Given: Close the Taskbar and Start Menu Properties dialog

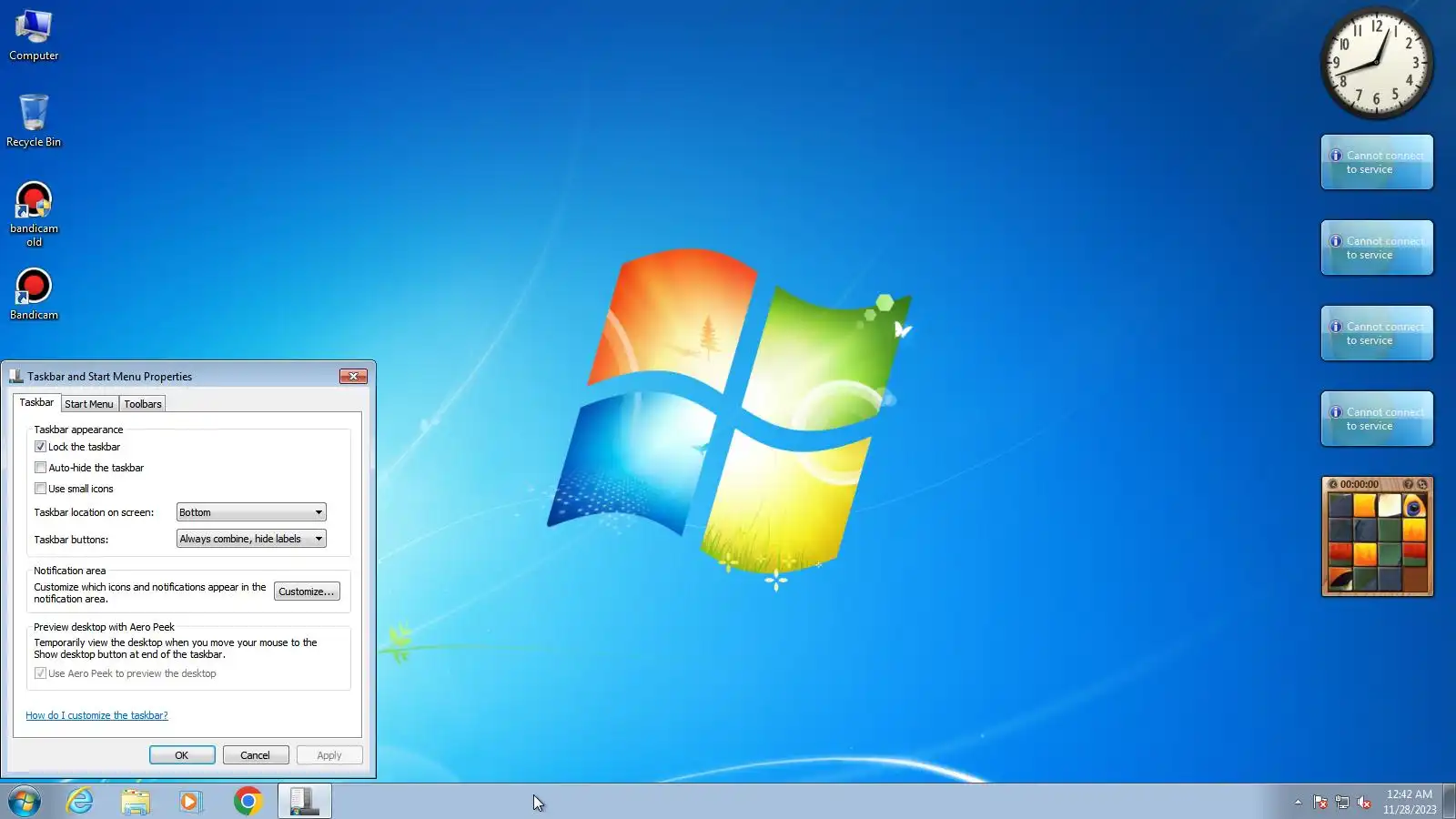Looking at the screenshot, I should 353,376.
